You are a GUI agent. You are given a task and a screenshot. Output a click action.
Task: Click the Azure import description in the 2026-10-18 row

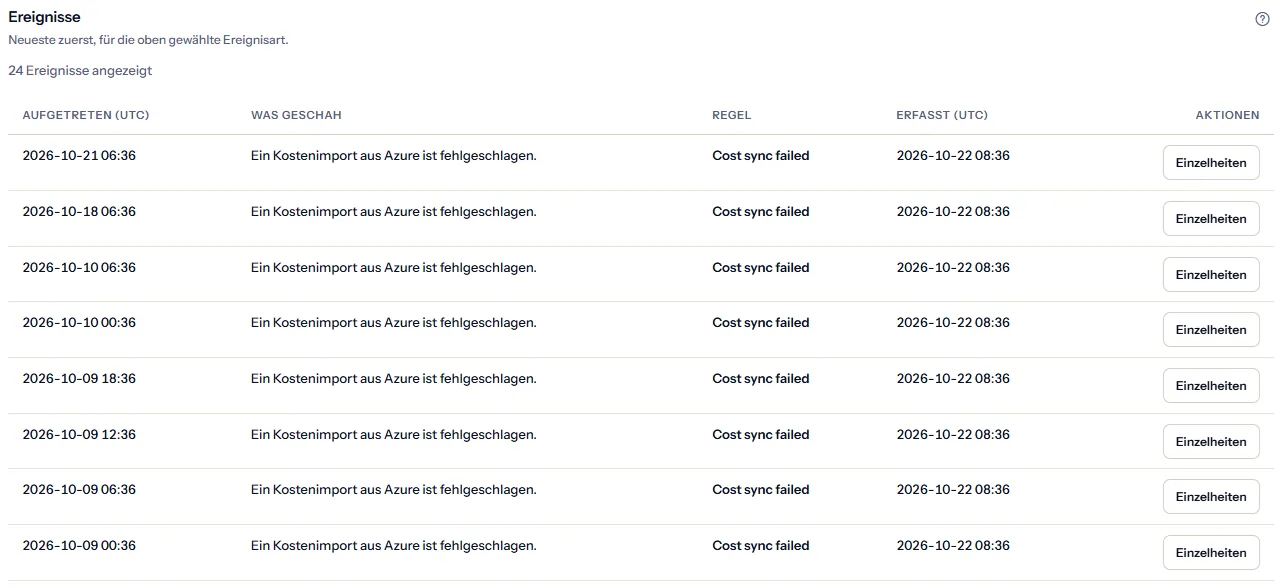[394, 212]
